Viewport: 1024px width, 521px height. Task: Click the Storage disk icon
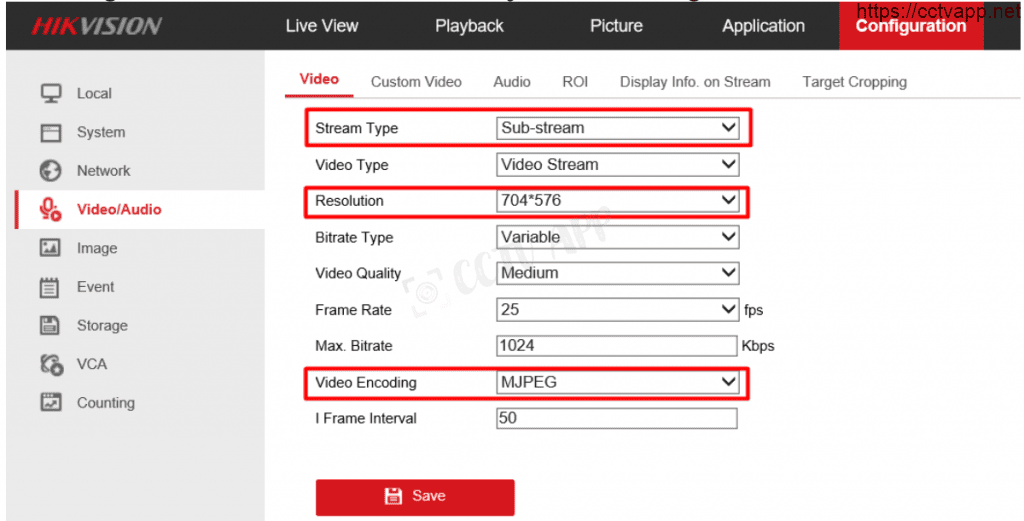50,325
